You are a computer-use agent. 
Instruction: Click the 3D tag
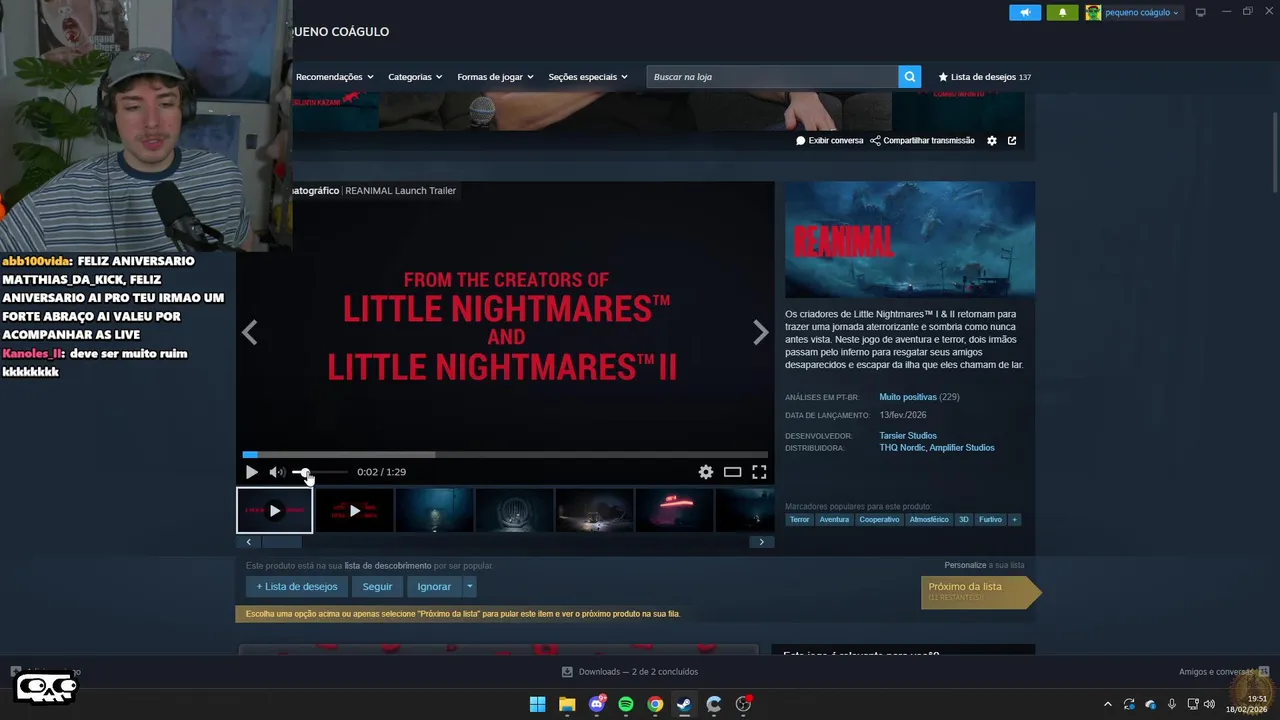pos(964,520)
